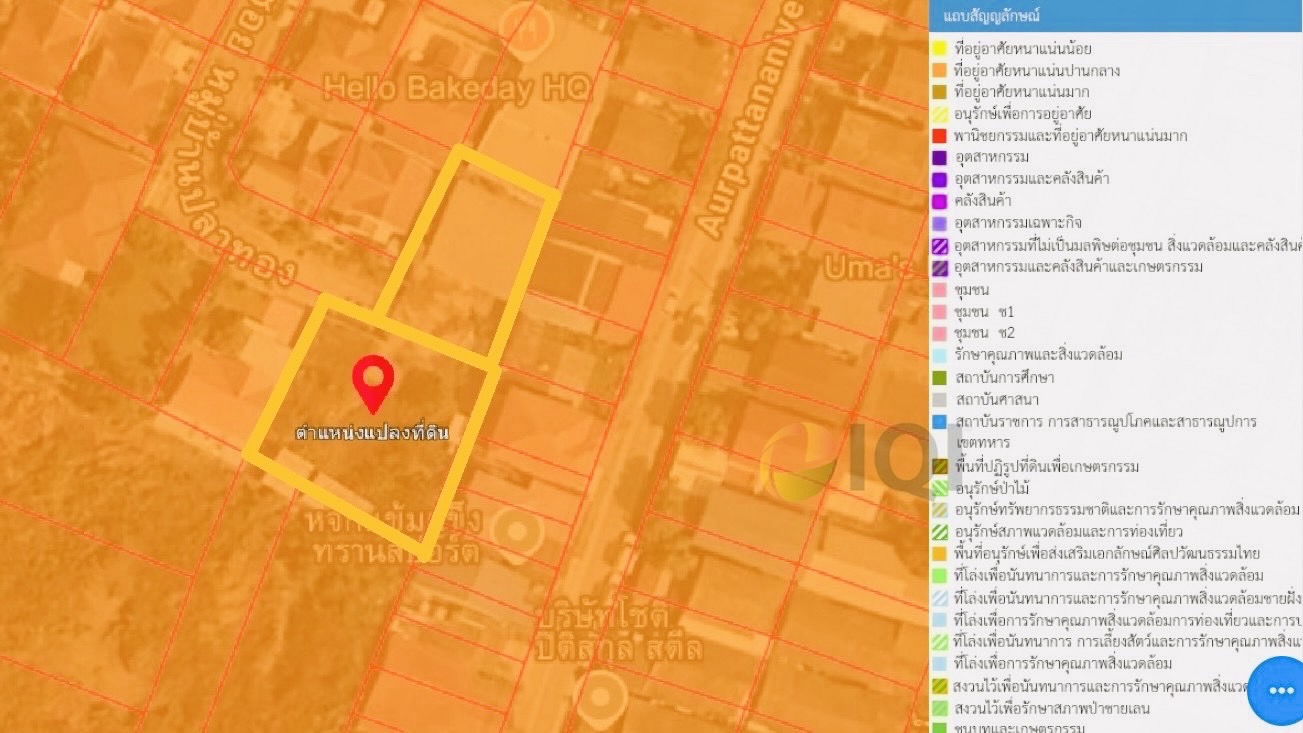1303x733 pixels.
Task: Select the อนุรักษ์ป่าไม้ legend entry
Action: [991, 488]
